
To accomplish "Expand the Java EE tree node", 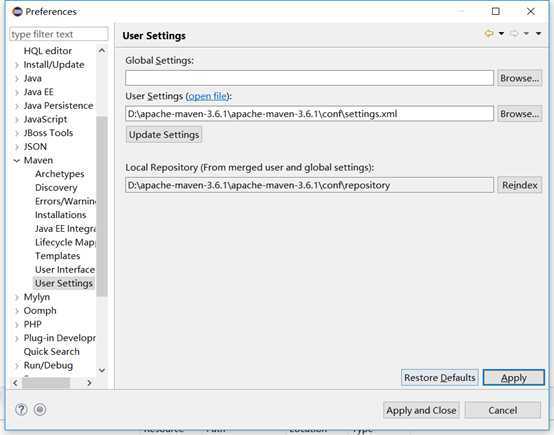I will tap(17, 92).
